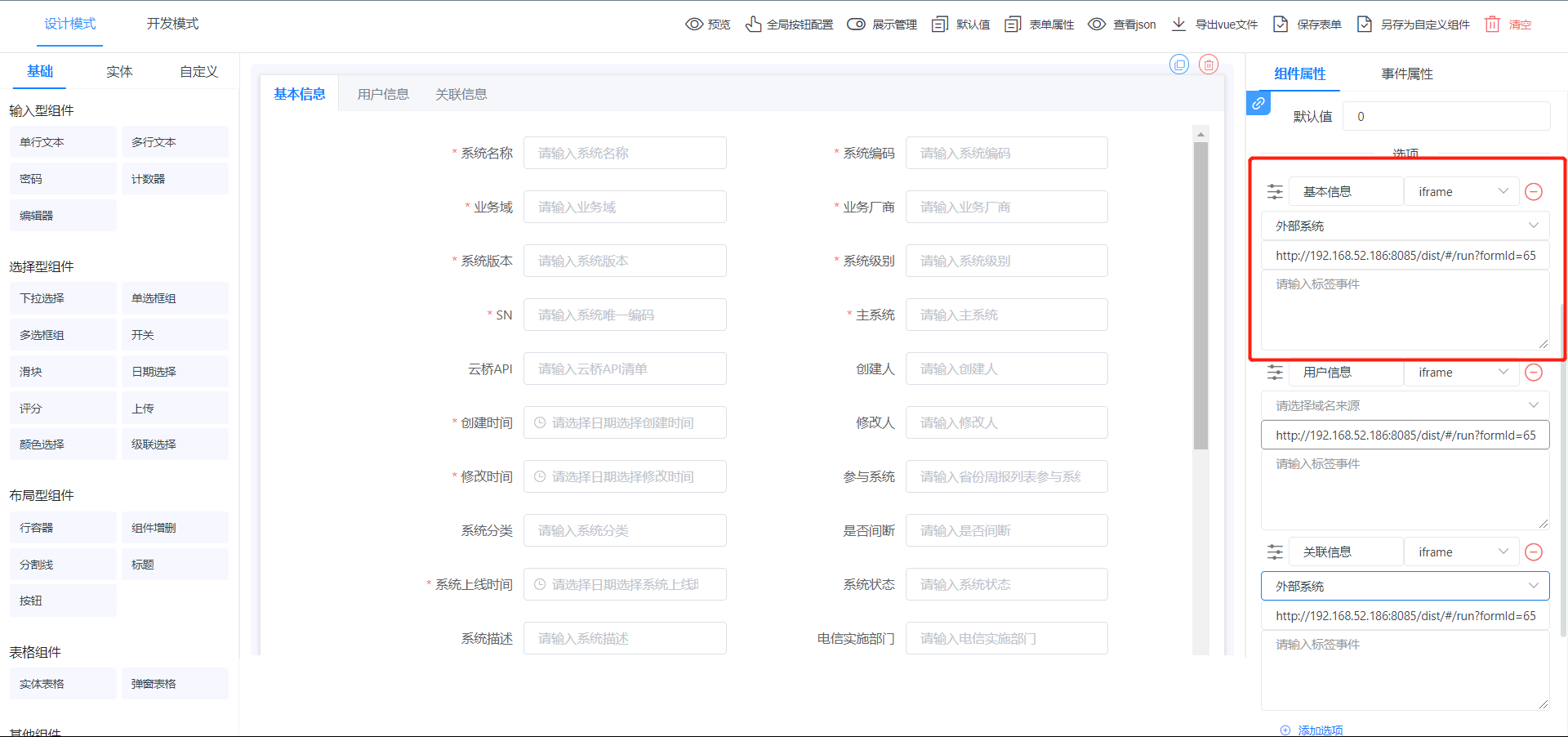Remove the 用户信息 option with its minus icon
This screenshot has height=737, width=1568.
1534,373
